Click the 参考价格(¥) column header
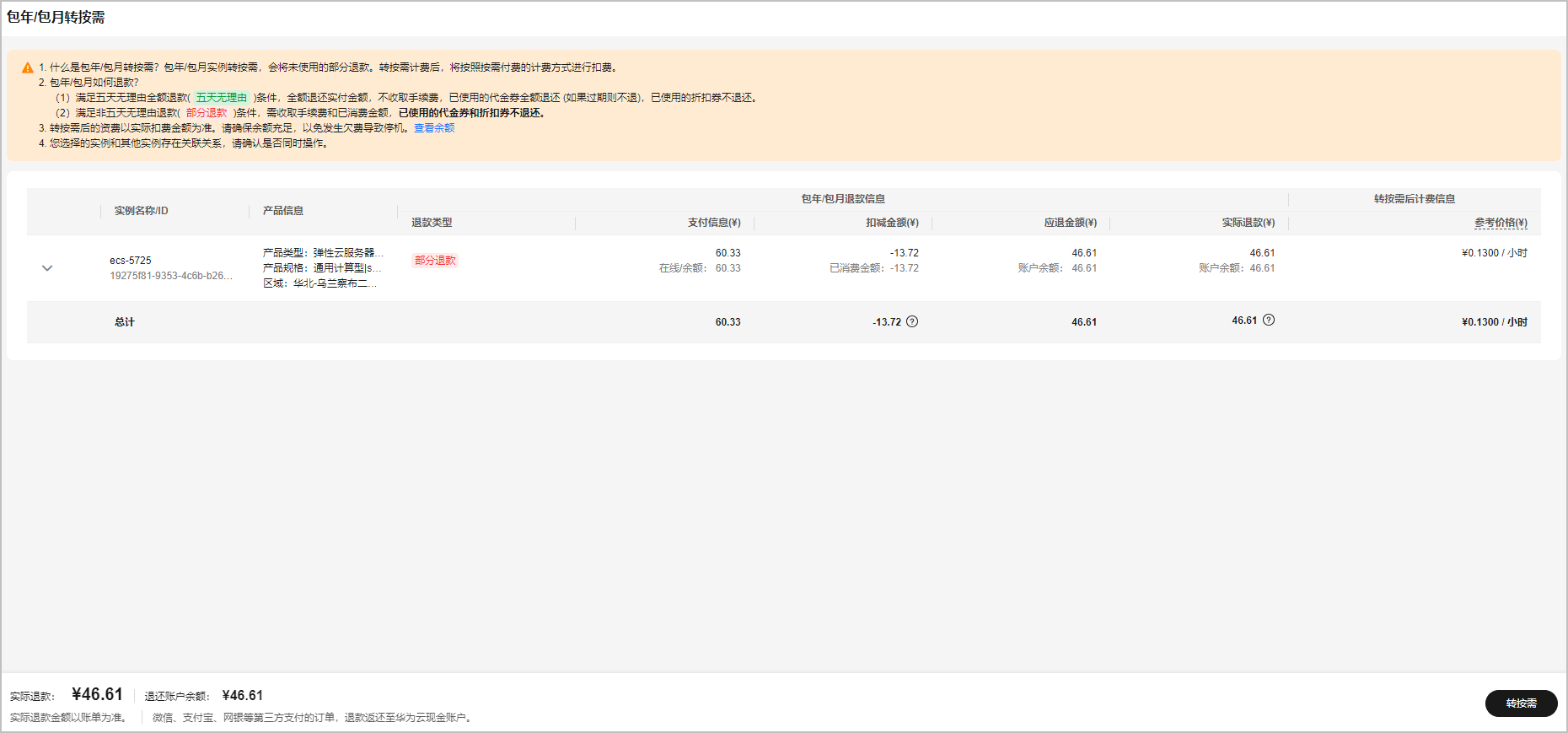Screen dimensions: 1568x733 click(x=1501, y=223)
